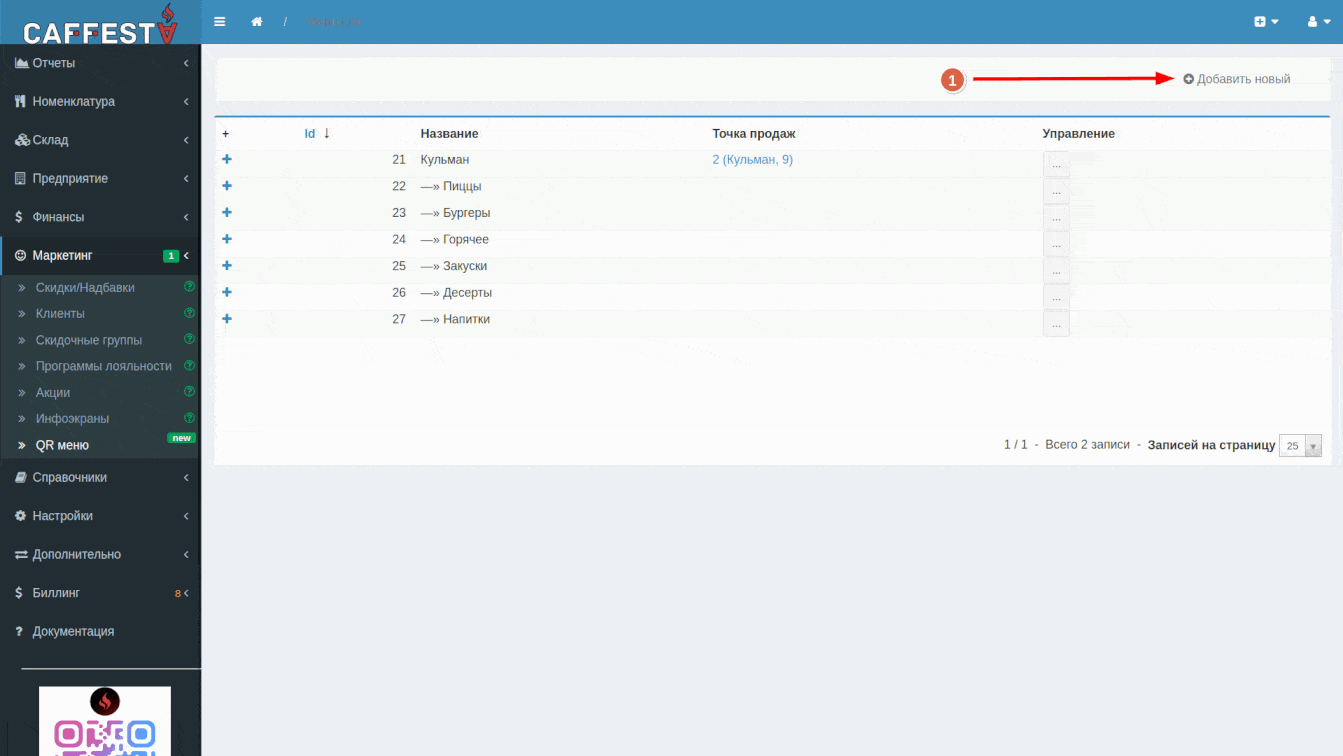Viewport: 1343px width, 756px height.
Task: Select QR меню in sidebar
Action: tap(62, 445)
